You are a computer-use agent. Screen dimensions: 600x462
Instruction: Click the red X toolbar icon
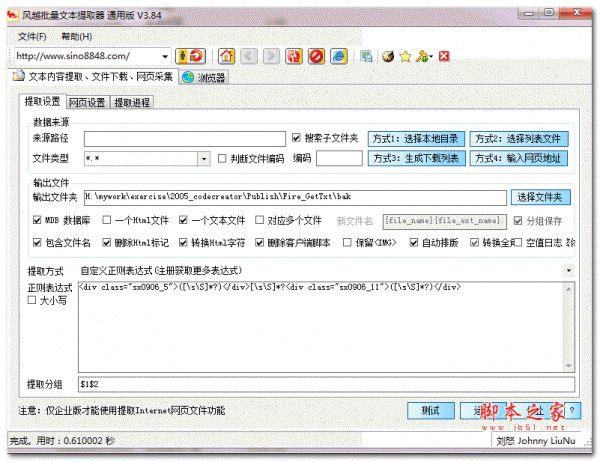(x=444, y=56)
